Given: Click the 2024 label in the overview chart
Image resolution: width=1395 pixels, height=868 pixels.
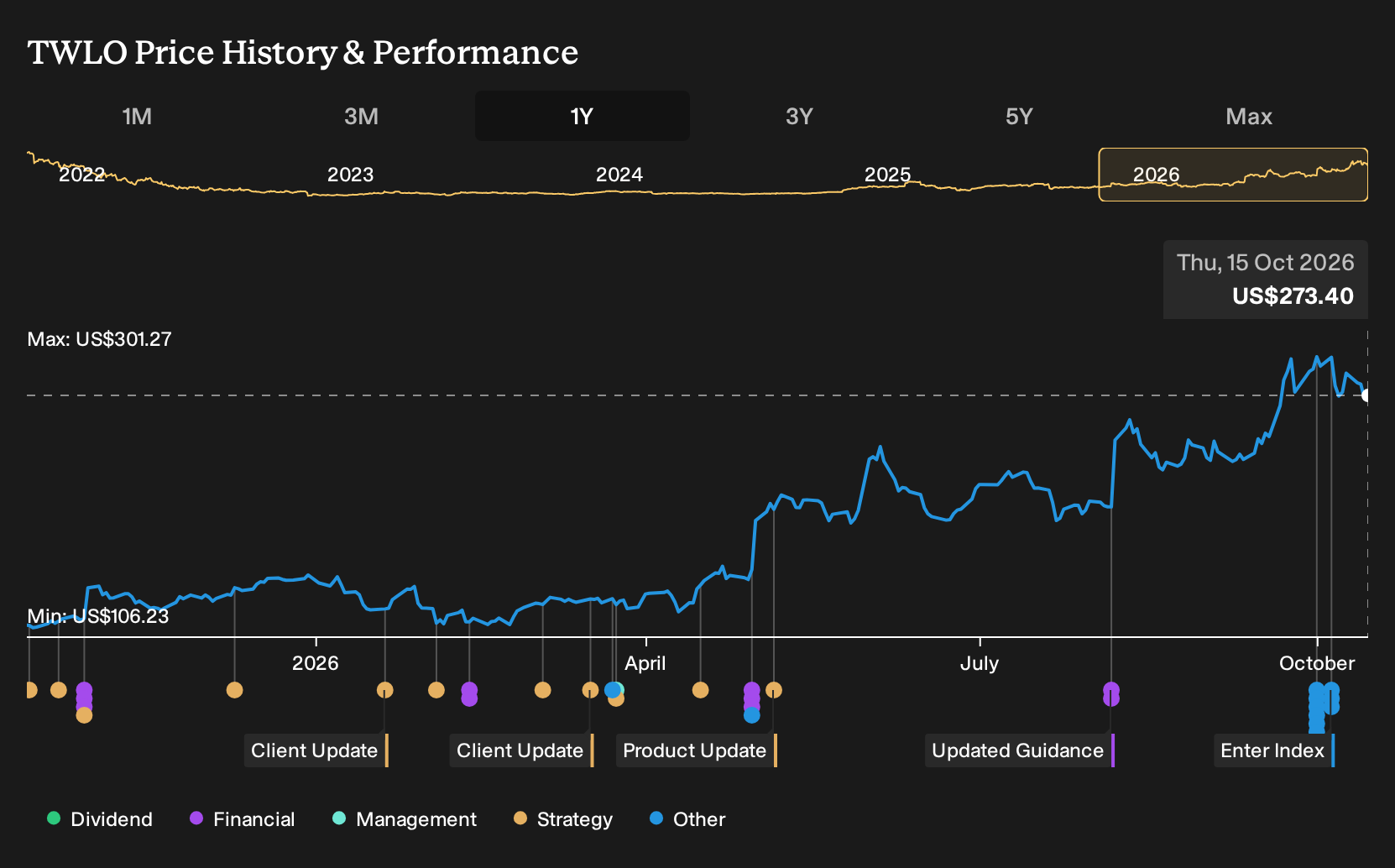Looking at the screenshot, I should 619,175.
